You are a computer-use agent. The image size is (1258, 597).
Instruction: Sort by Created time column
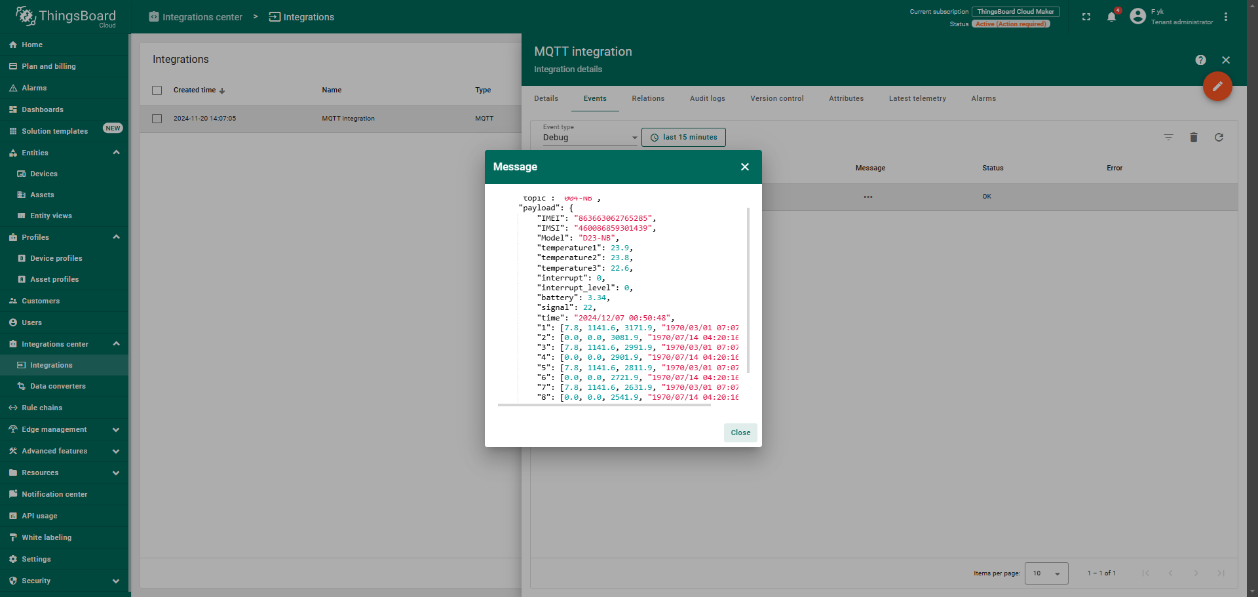[199, 90]
